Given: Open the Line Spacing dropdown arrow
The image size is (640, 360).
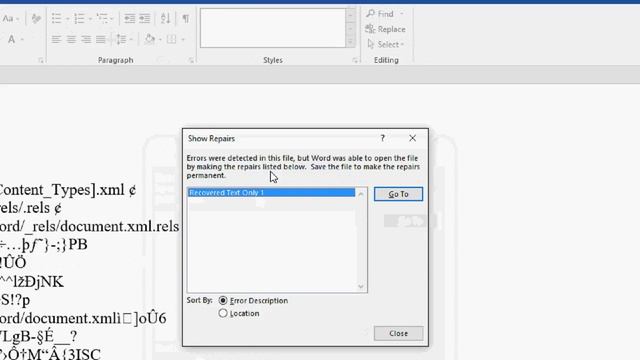Looking at the screenshot, I should point(131,40).
